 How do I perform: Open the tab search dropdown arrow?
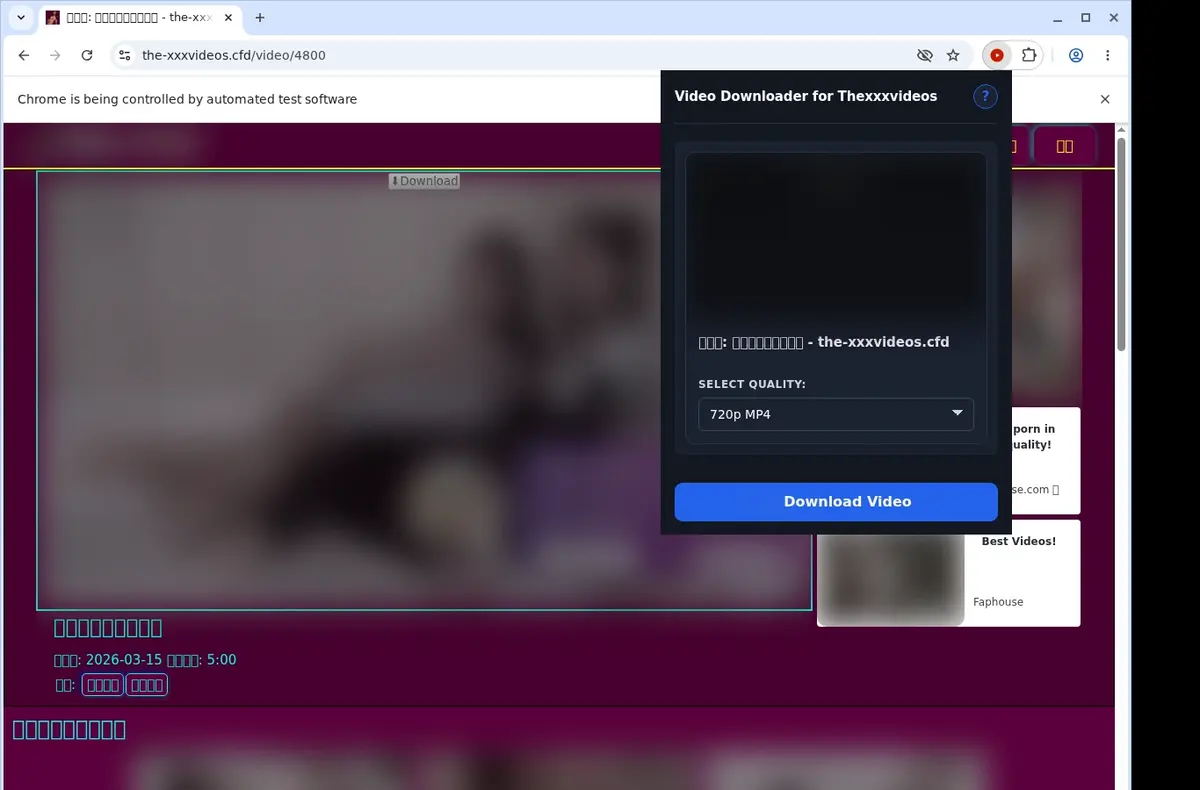21,18
